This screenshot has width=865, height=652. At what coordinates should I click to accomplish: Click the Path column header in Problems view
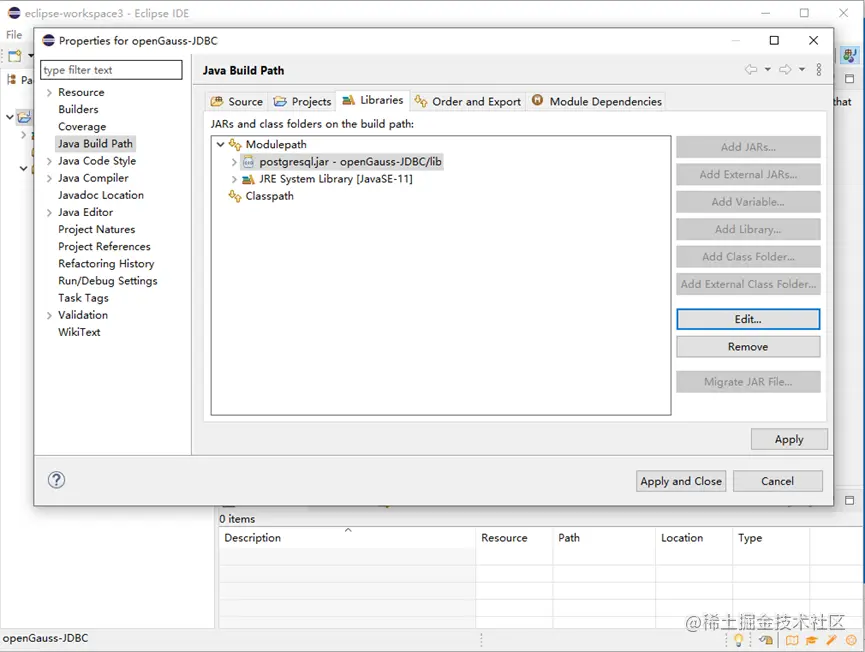[x=604, y=538]
